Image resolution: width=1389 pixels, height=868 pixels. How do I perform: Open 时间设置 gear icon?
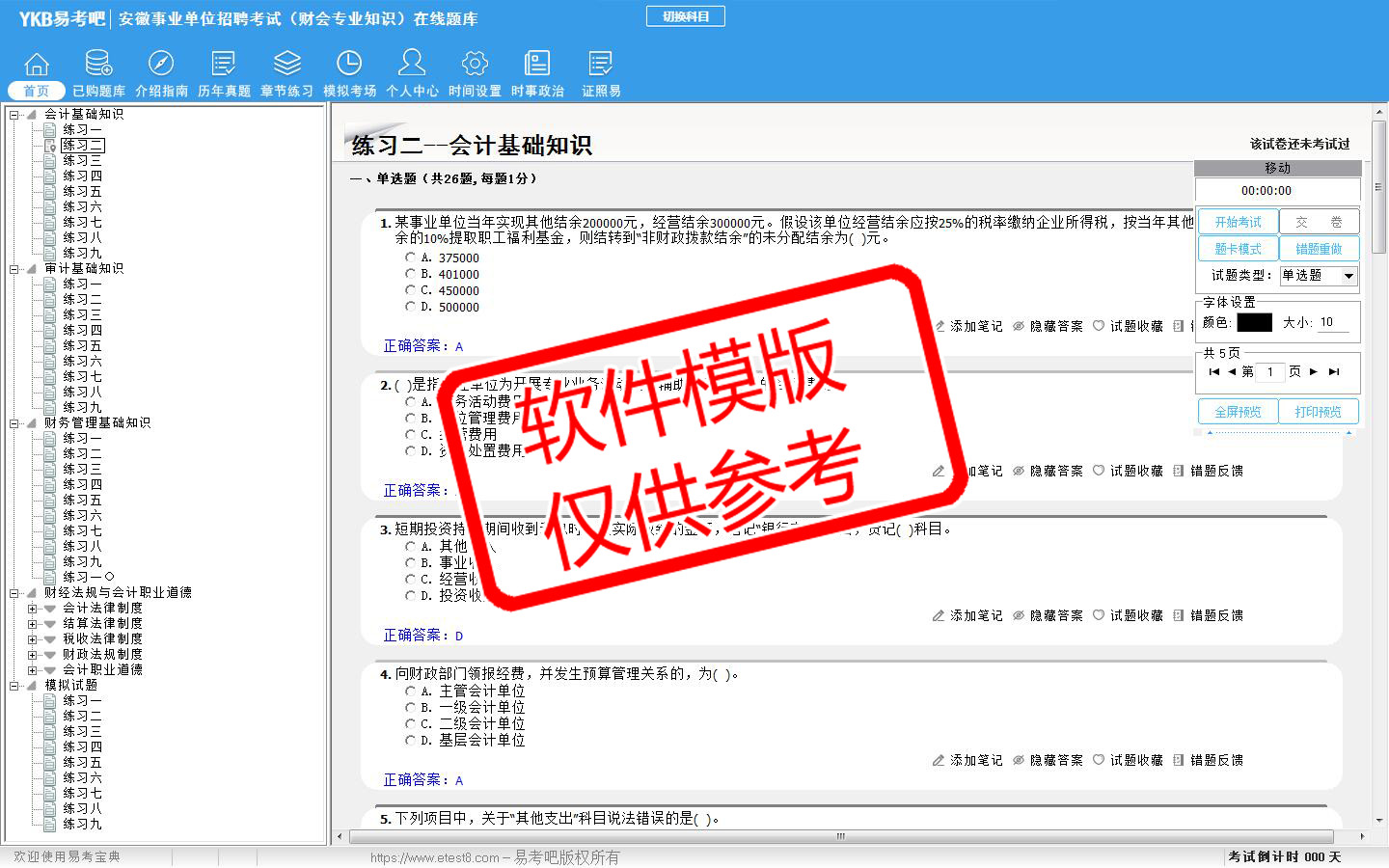(x=475, y=65)
